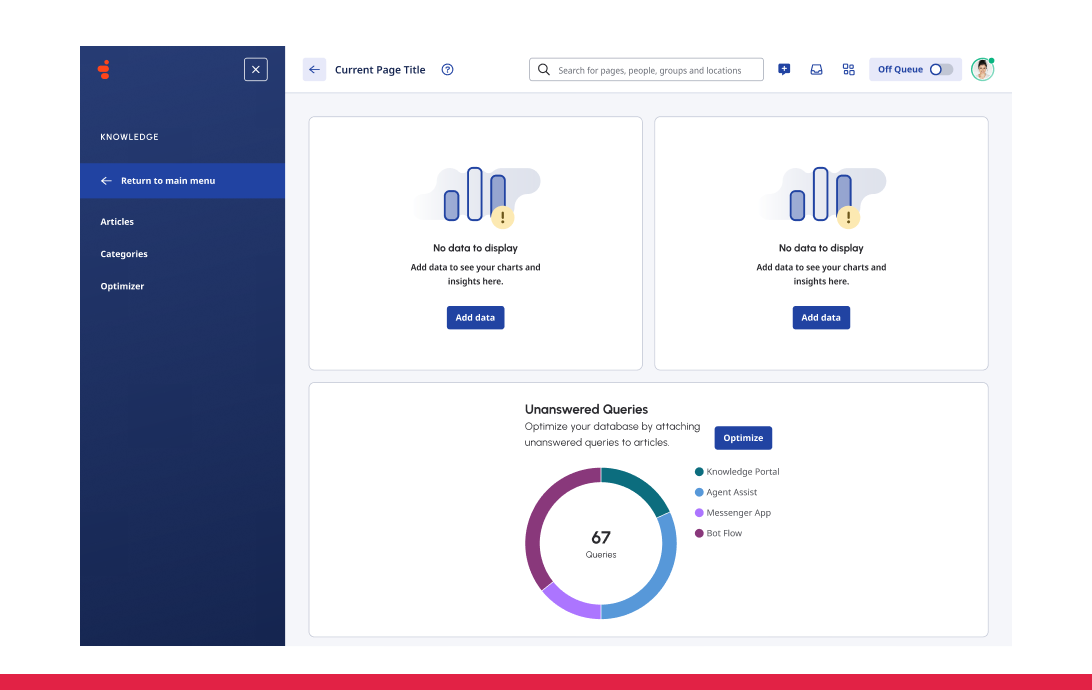This screenshot has height=690, width=1092.
Task: Click Add data in right card
Action: (821, 317)
